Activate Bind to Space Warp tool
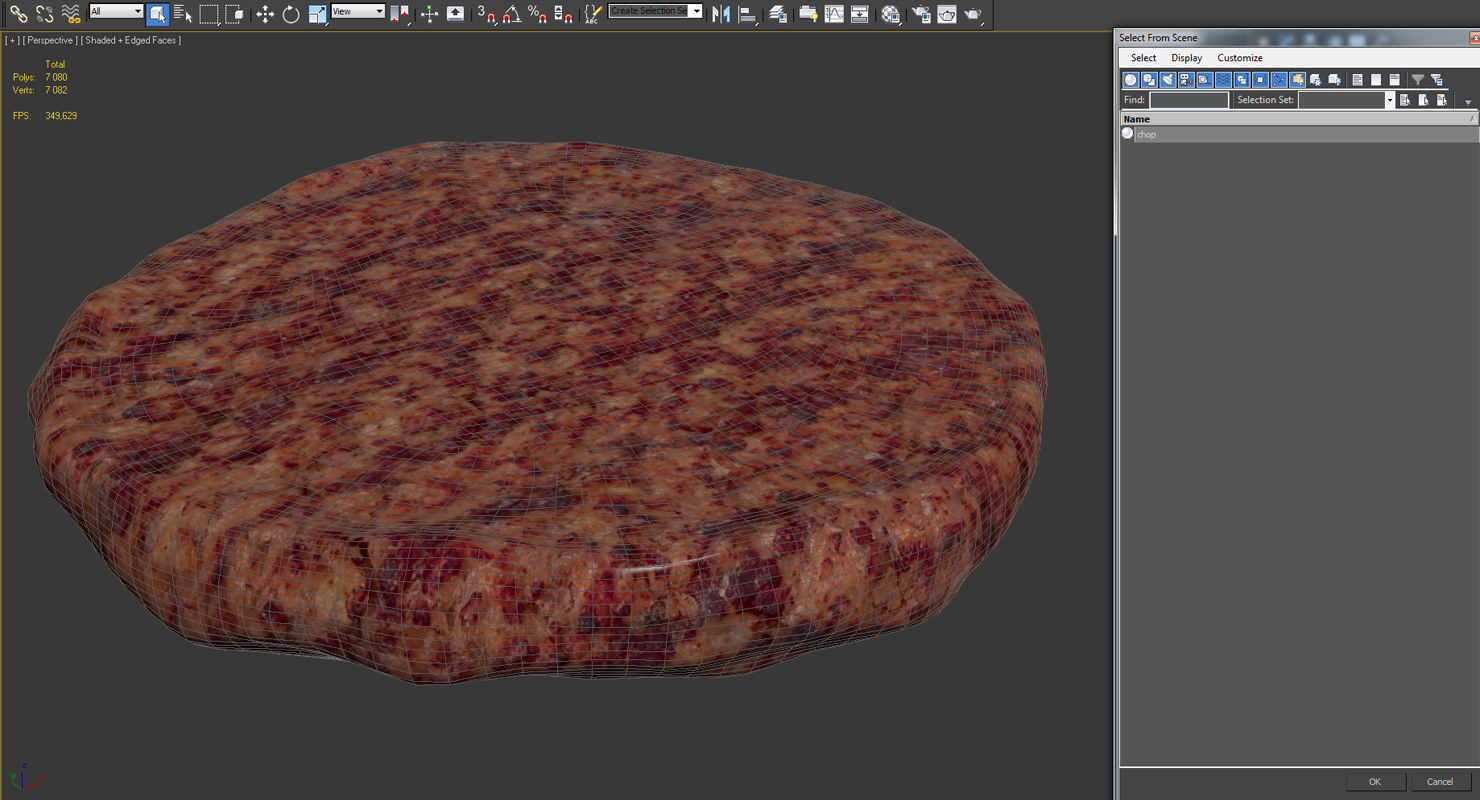1480x800 pixels. point(71,14)
